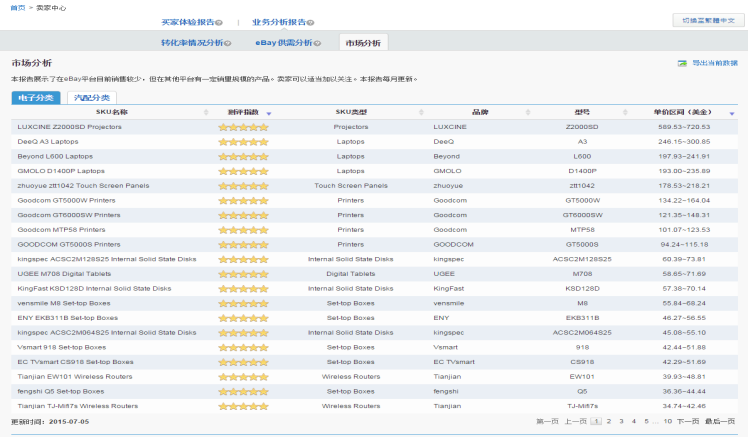Select the 电子分类 category tab
The width and height of the screenshot is (749, 438).
pos(36,98)
